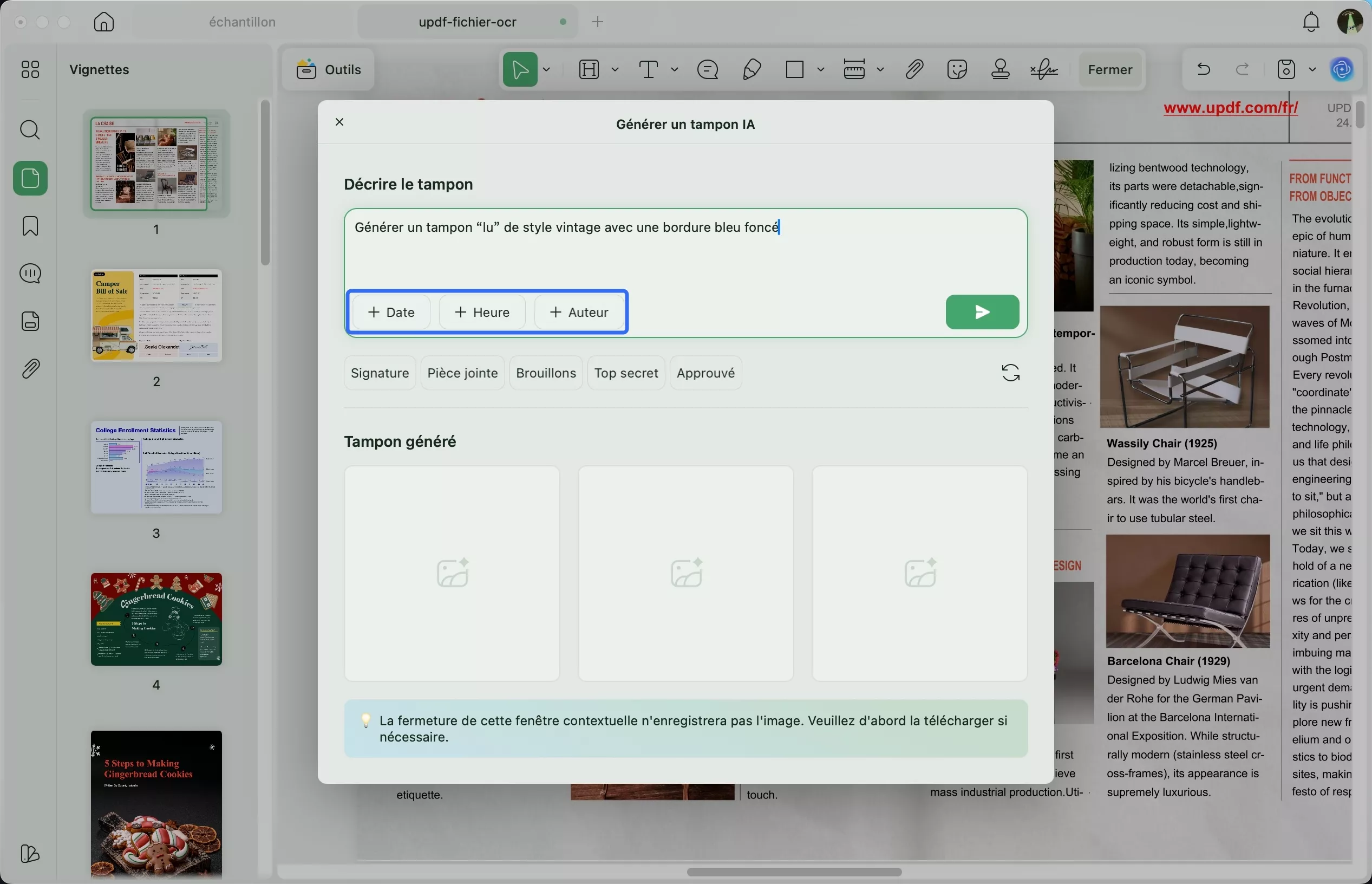Add the Date field to the stamp
The image size is (1372, 884).
[391, 312]
